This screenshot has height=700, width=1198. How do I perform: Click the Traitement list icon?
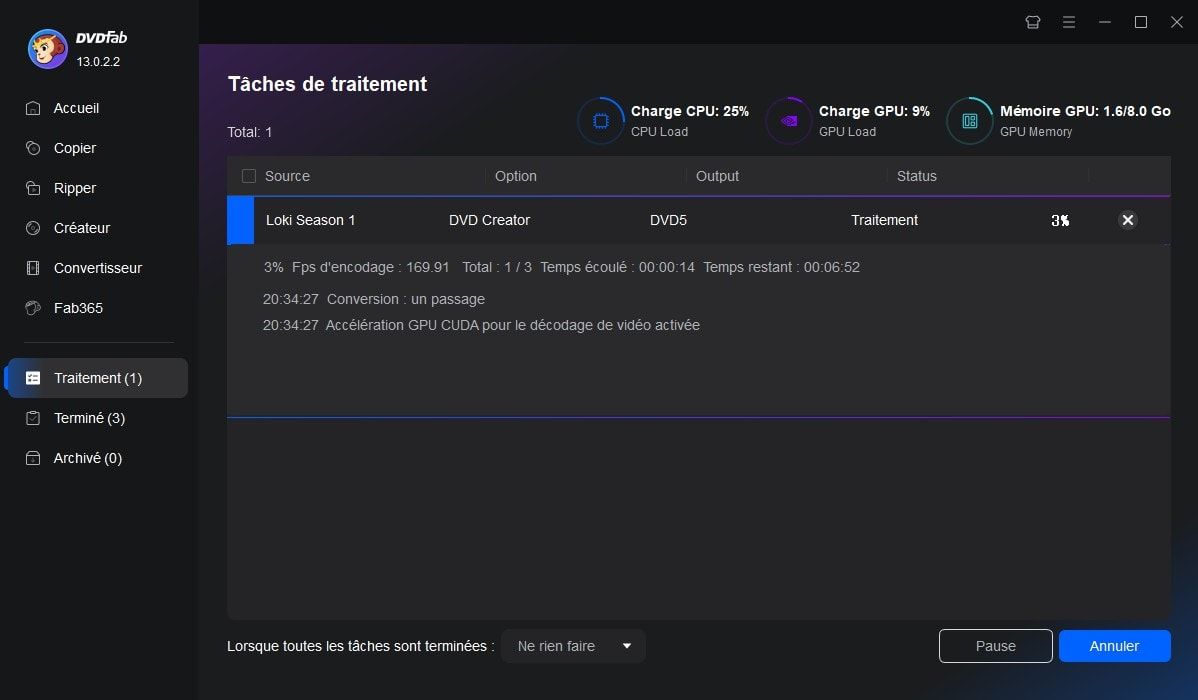pyautogui.click(x=33, y=378)
